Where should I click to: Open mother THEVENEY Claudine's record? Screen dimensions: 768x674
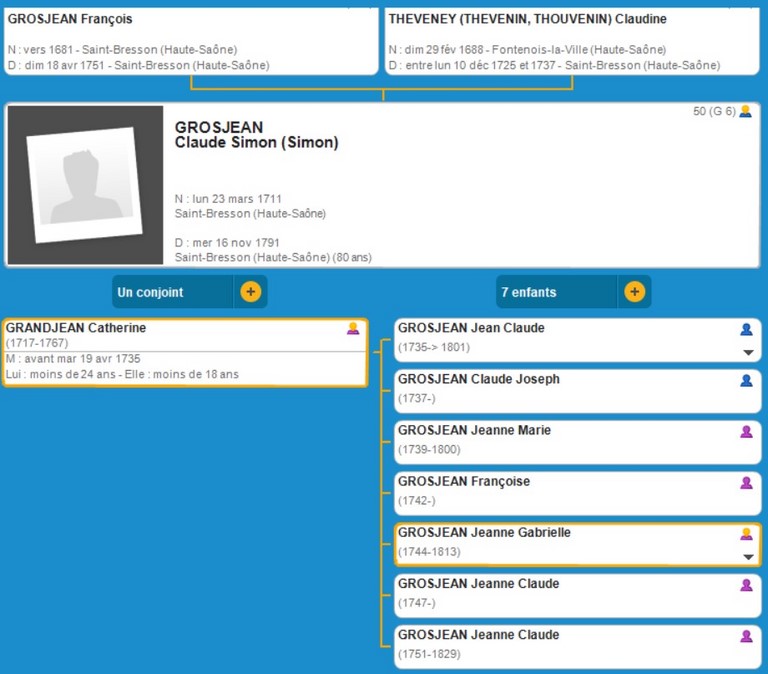tap(528, 19)
